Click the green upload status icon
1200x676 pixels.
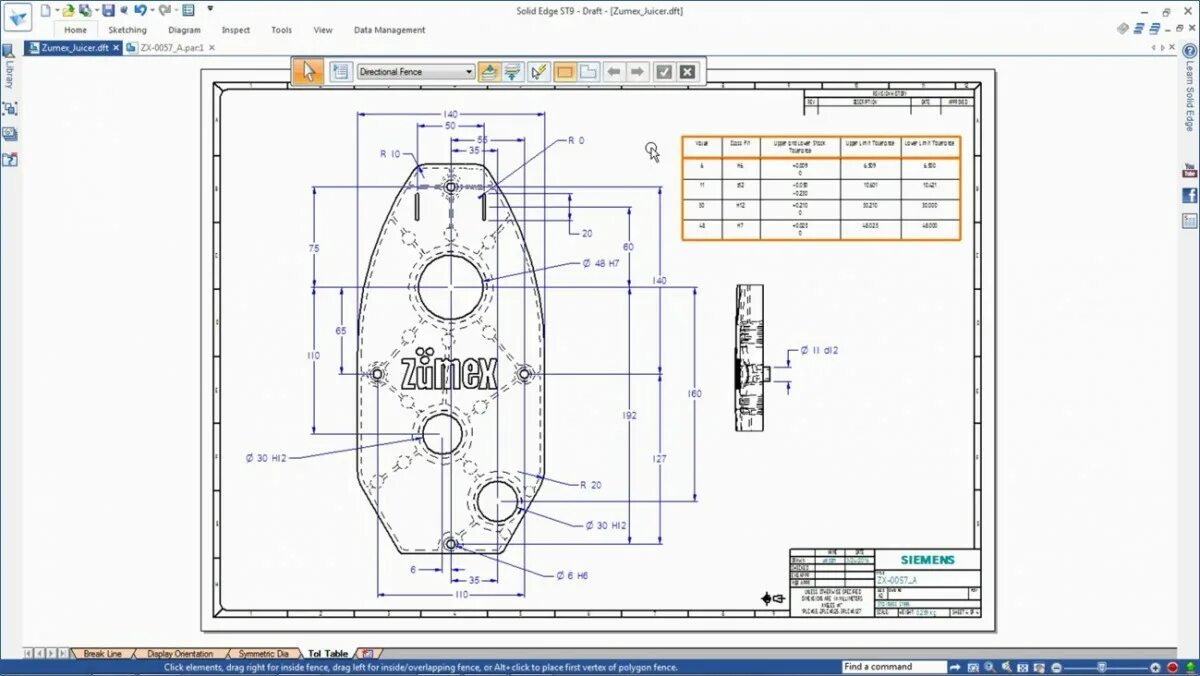1190,667
